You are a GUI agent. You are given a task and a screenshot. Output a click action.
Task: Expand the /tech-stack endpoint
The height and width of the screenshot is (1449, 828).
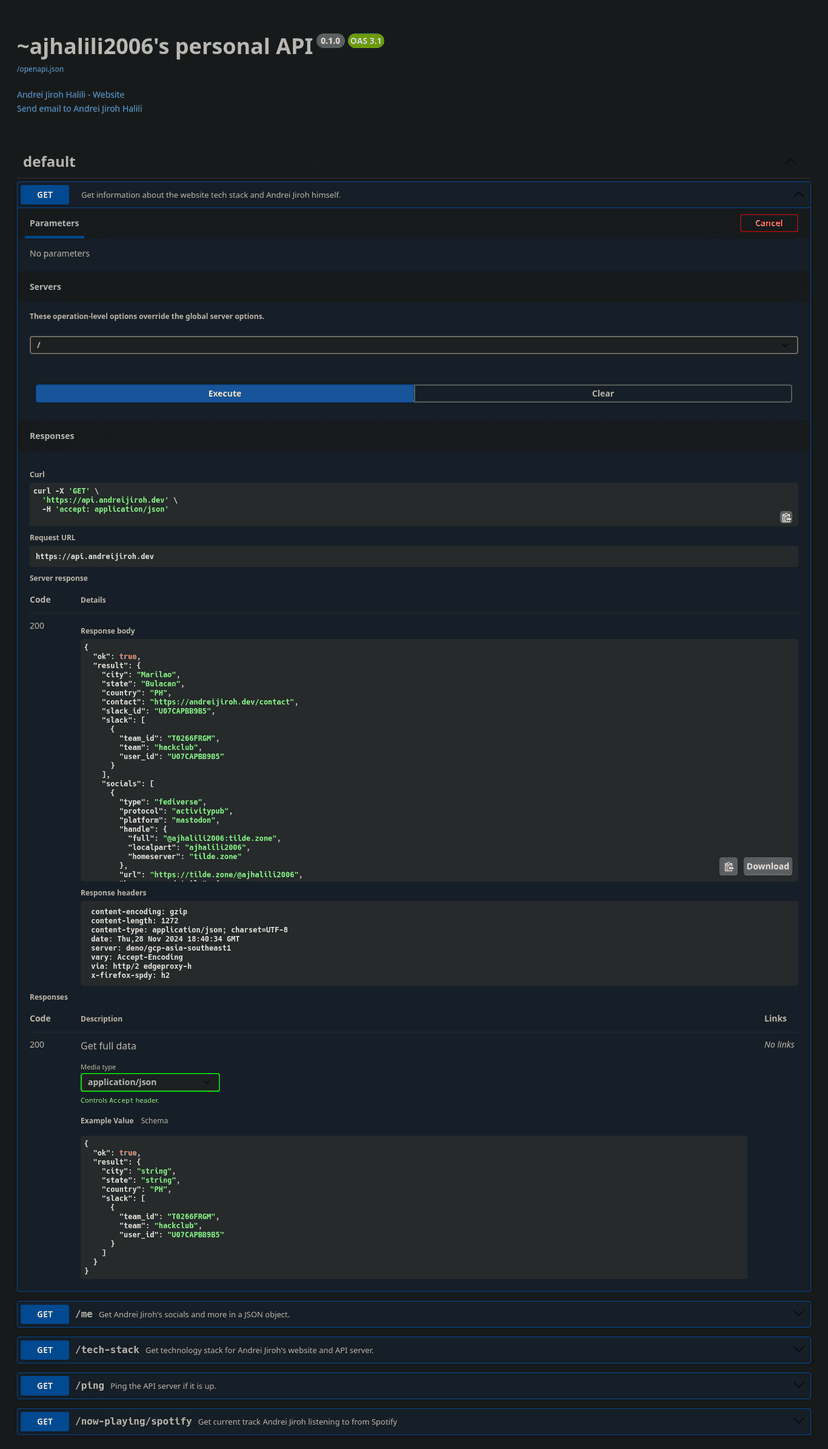[x=107, y=1350]
